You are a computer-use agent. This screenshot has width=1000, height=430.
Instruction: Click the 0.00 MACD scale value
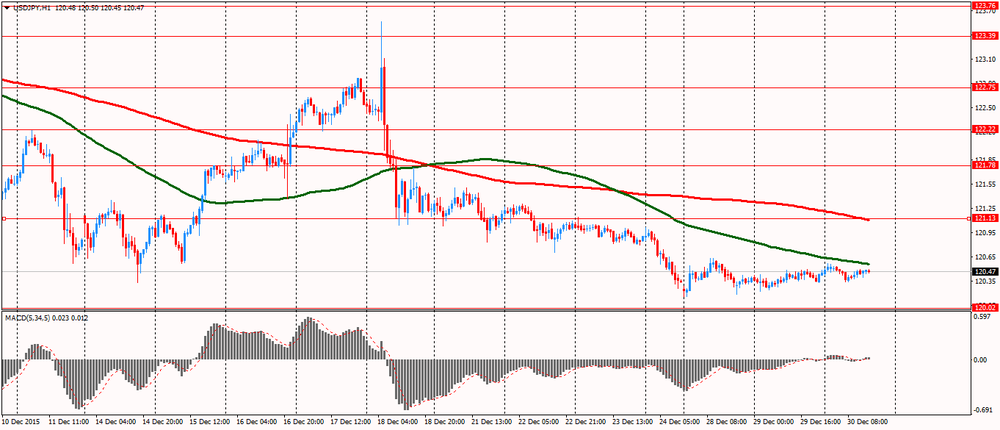click(981, 360)
